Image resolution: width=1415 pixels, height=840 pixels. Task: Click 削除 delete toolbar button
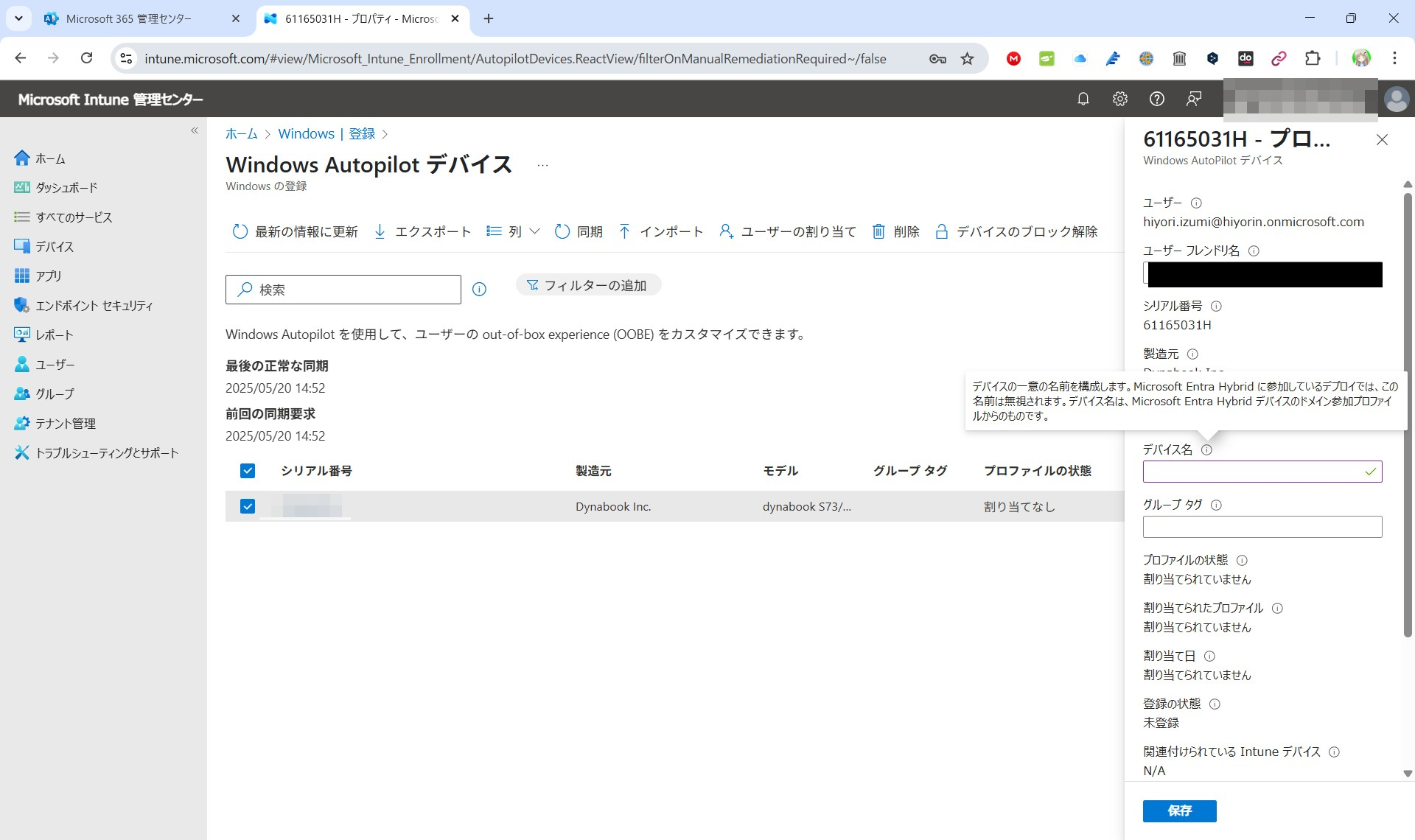pyautogui.click(x=895, y=231)
